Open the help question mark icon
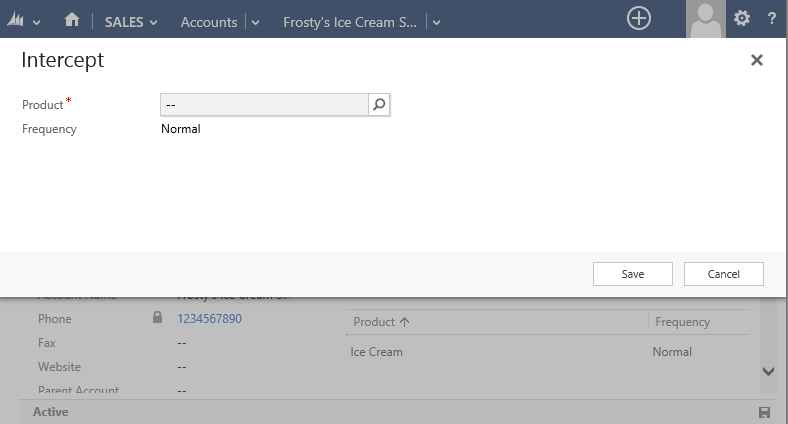 [x=772, y=19]
